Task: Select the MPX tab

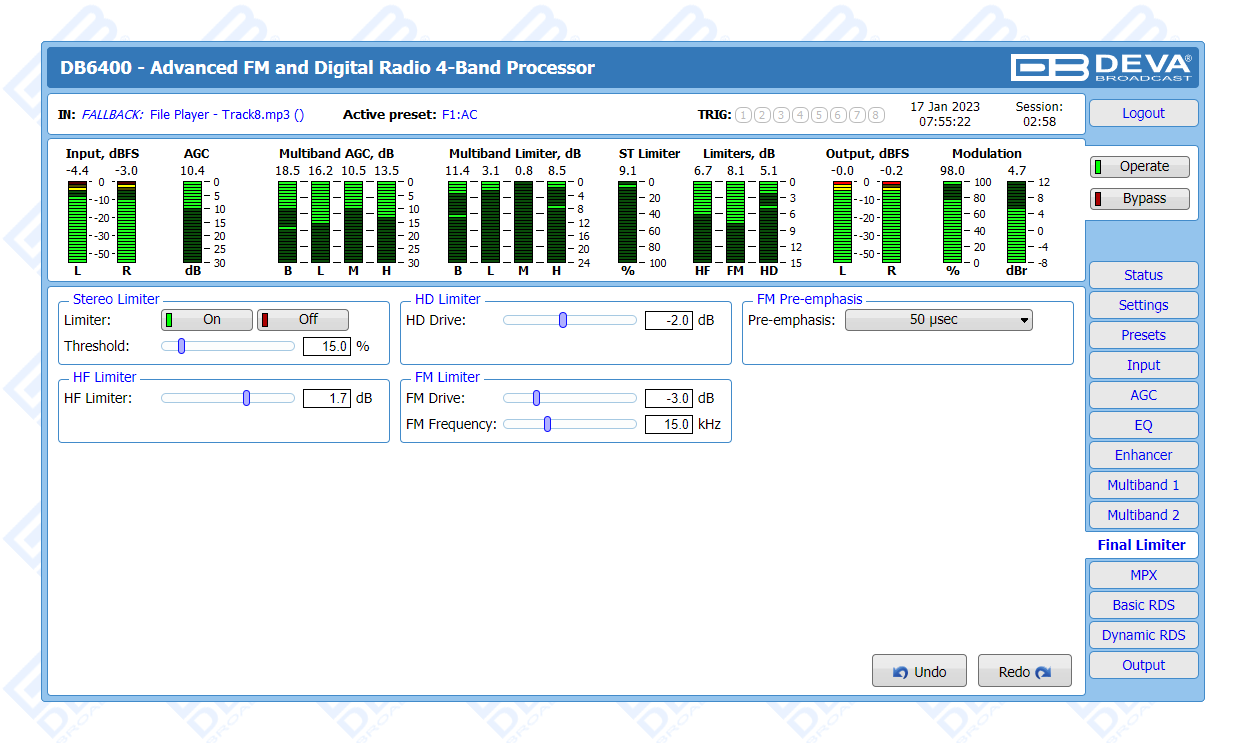Action: 1142,575
